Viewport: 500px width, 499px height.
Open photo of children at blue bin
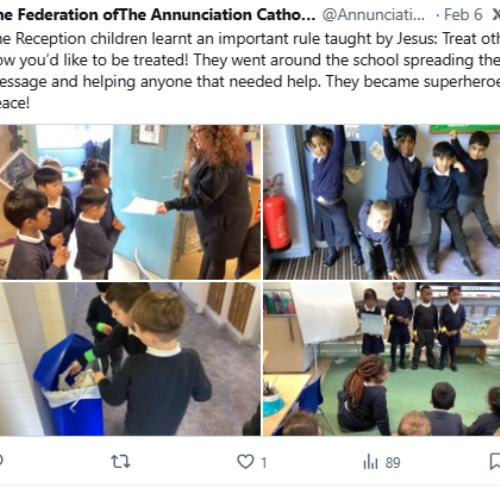pos(130,359)
